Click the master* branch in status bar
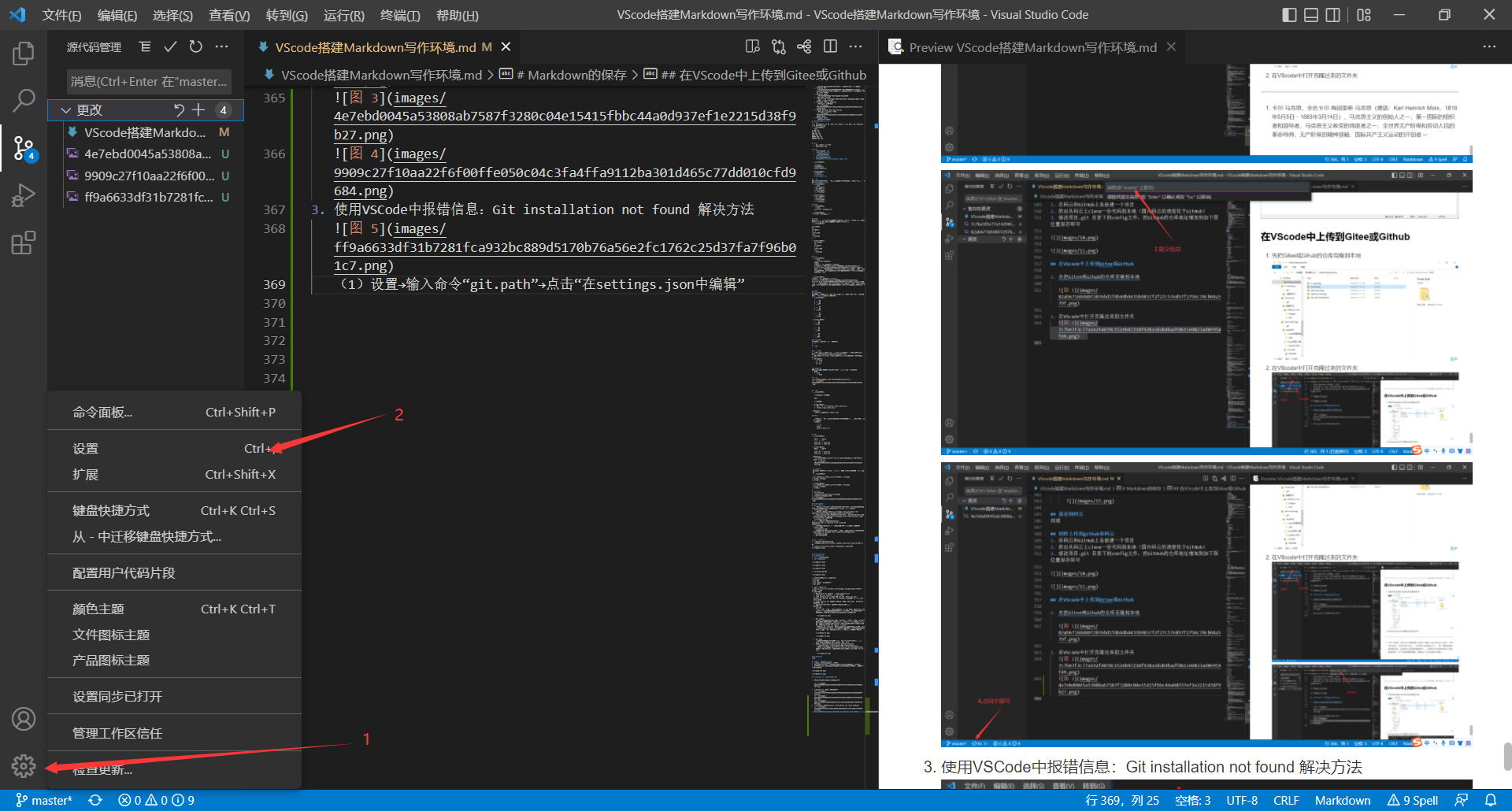 pyautogui.click(x=44, y=800)
